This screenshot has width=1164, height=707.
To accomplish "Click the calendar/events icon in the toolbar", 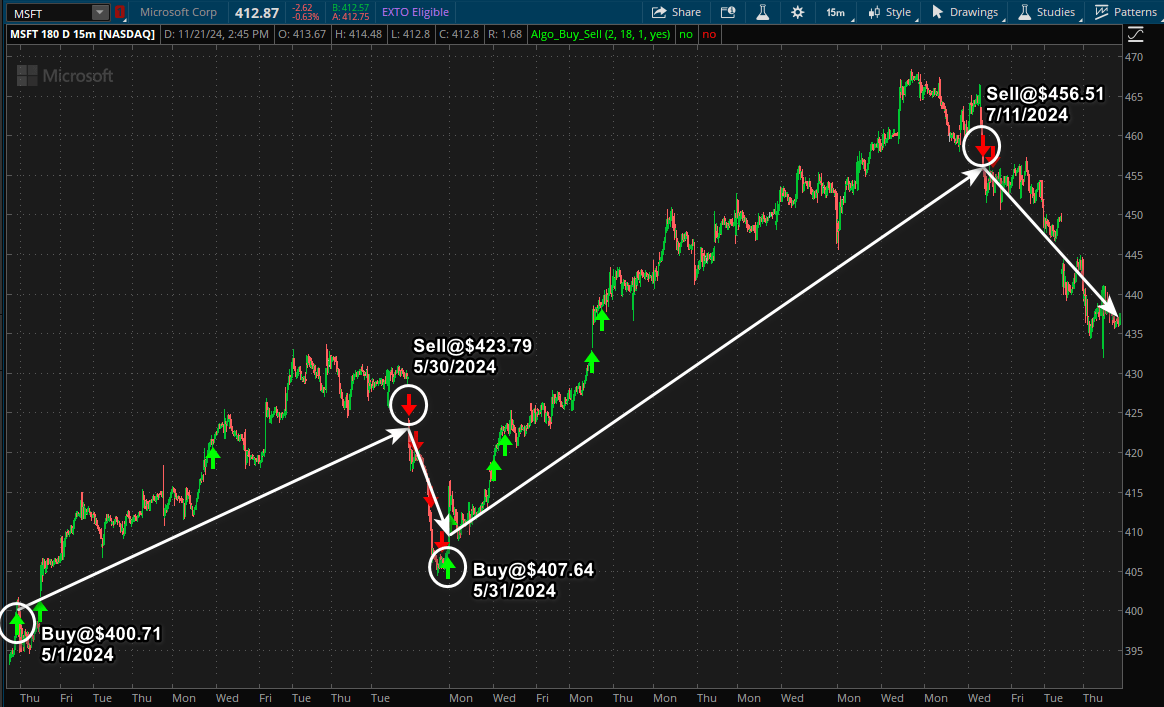I will [726, 12].
